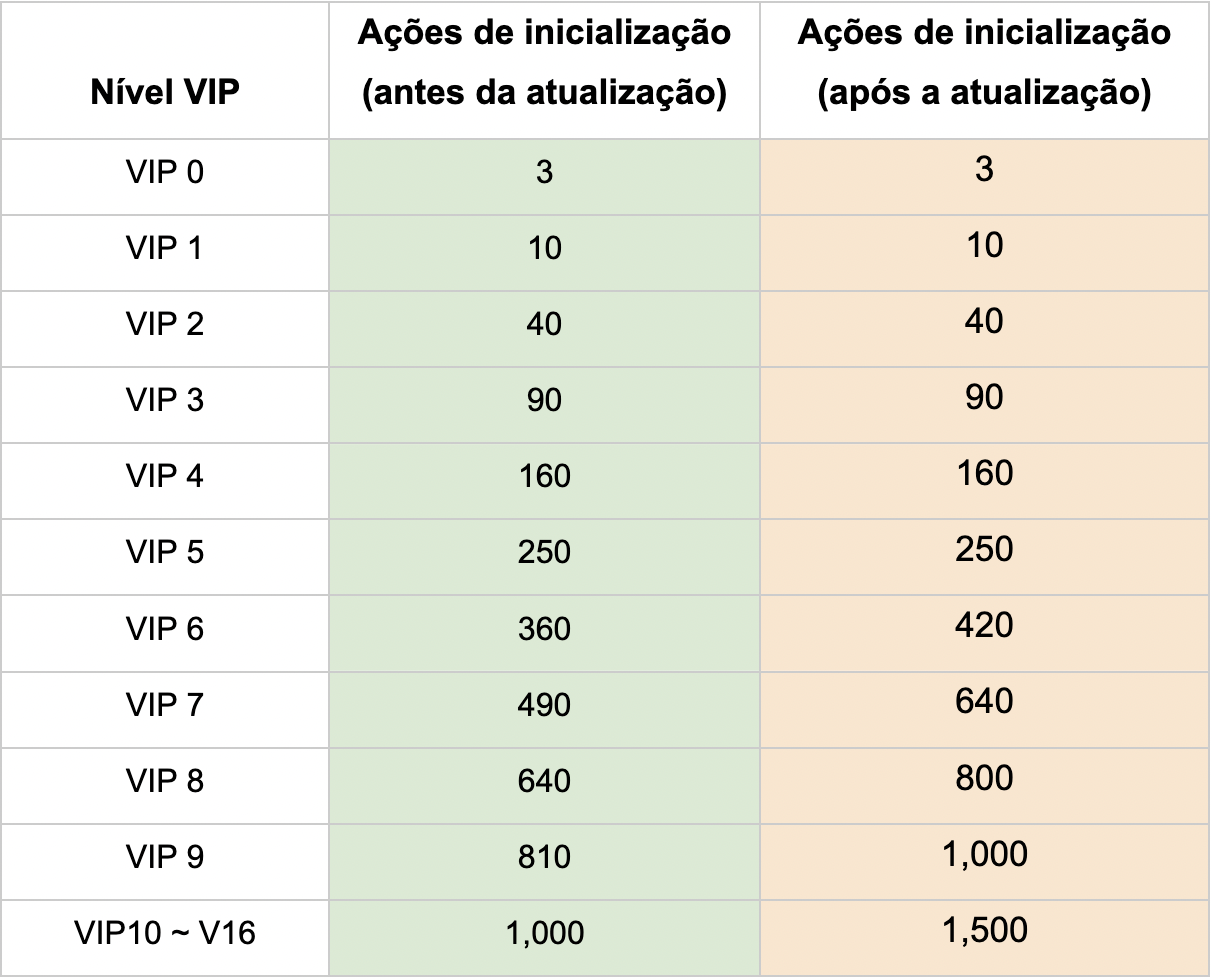Click the VIP 9 row label

(165, 857)
